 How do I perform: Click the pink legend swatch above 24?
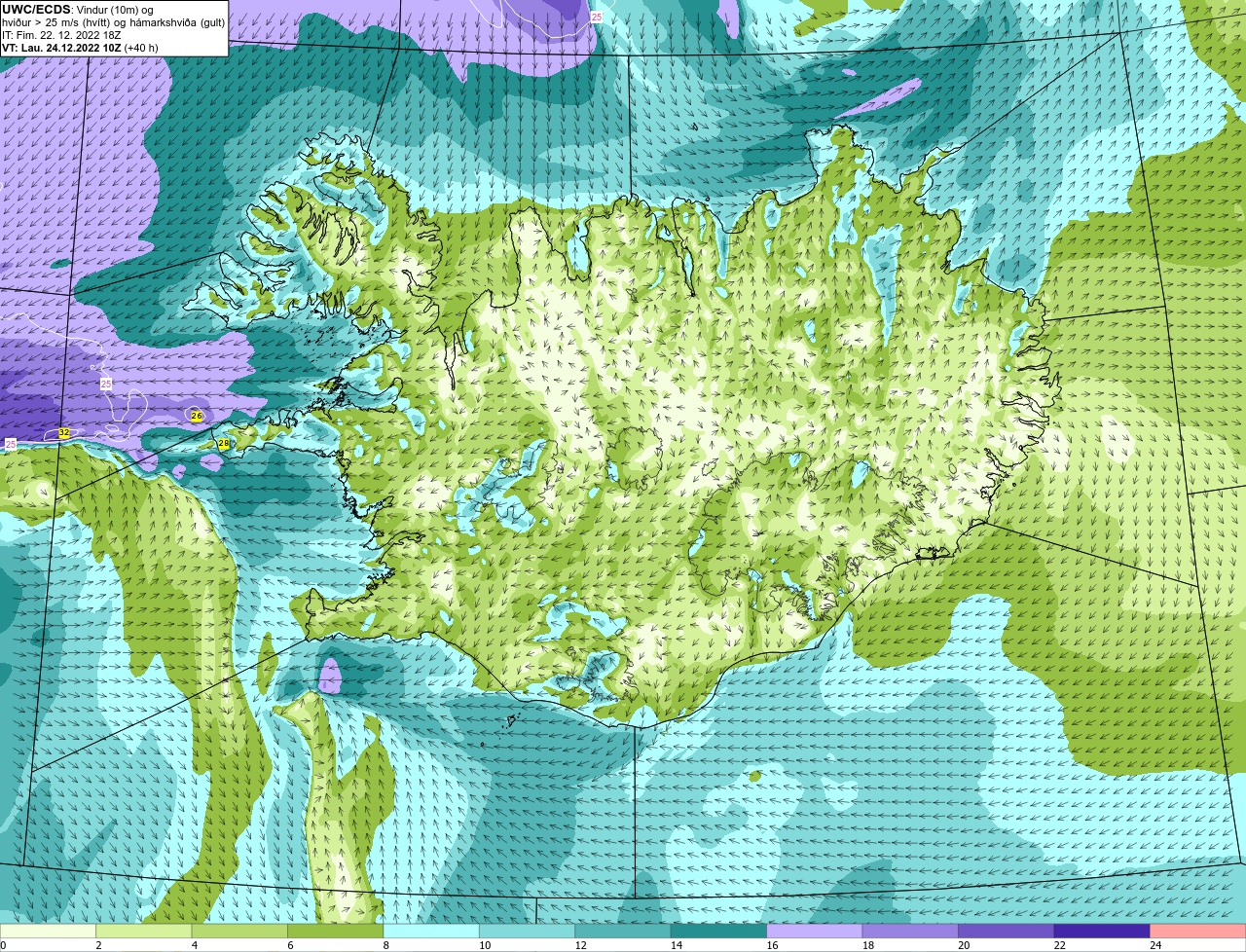click(1198, 932)
